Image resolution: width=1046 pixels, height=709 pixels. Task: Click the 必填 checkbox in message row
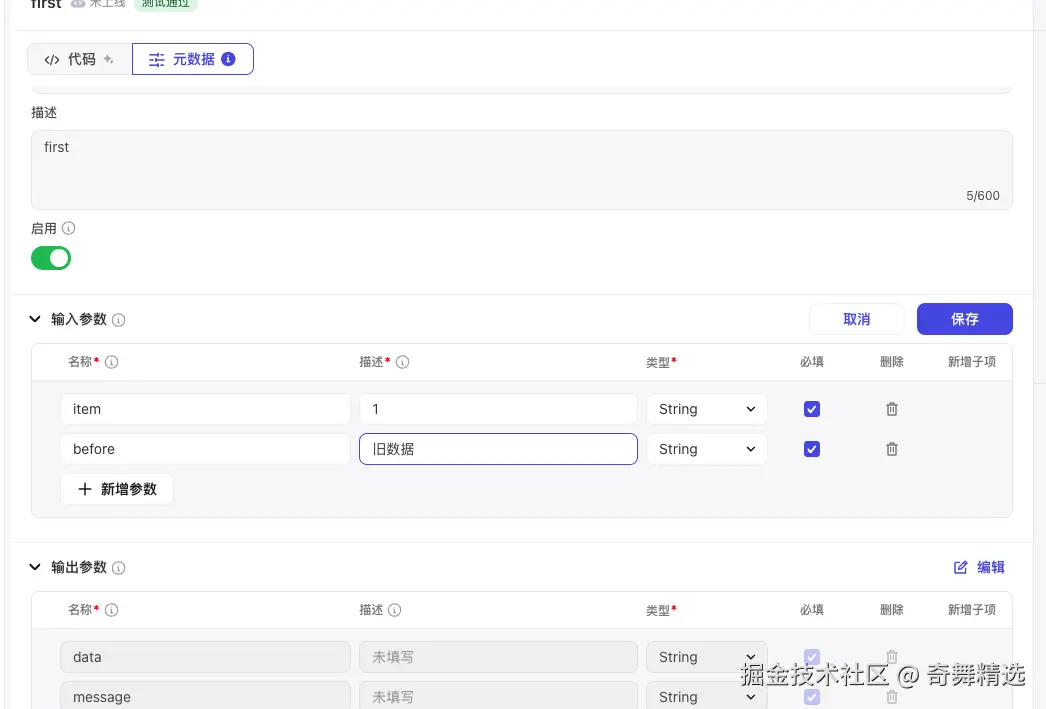[x=812, y=697]
